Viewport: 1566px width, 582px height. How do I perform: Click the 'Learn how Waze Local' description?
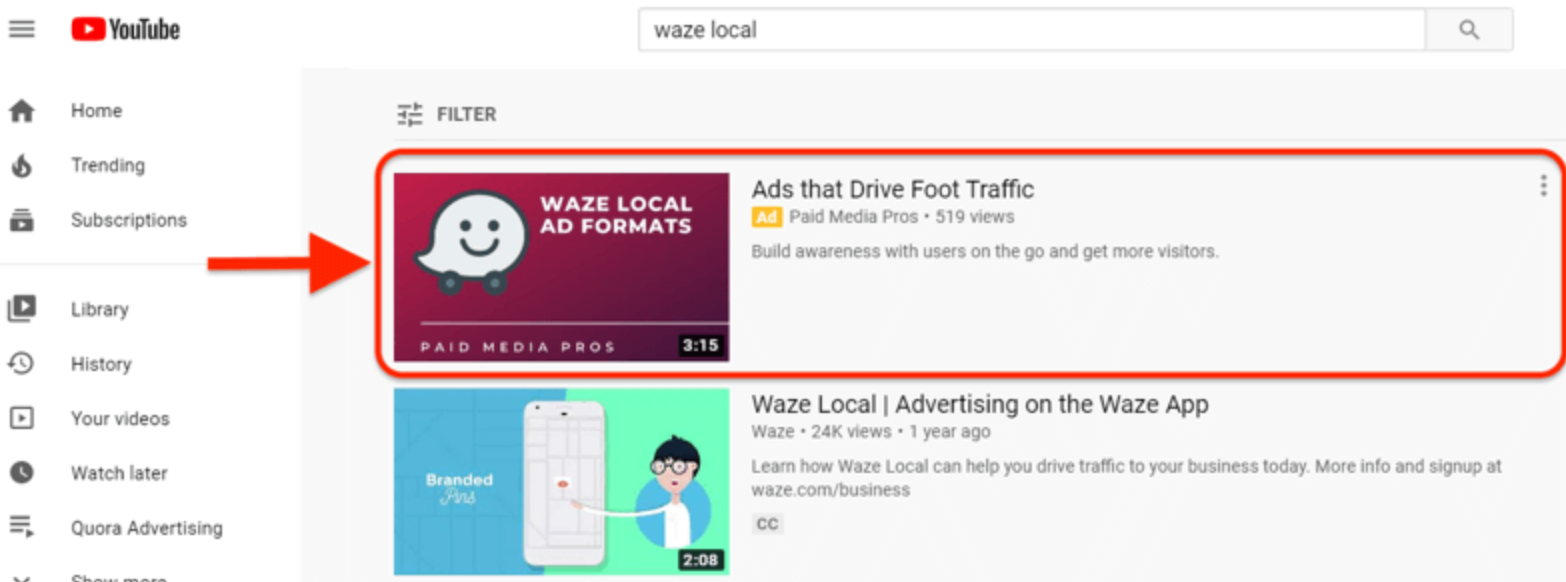(x=1126, y=478)
